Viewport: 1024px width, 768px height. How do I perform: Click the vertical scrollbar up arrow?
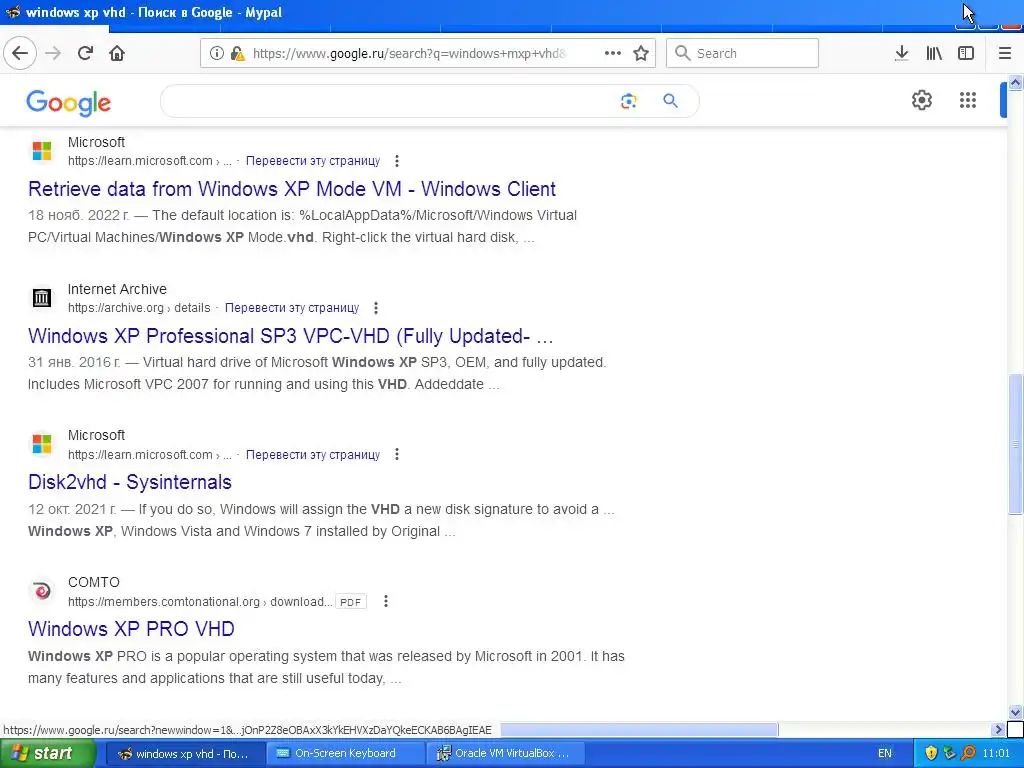(x=1016, y=82)
